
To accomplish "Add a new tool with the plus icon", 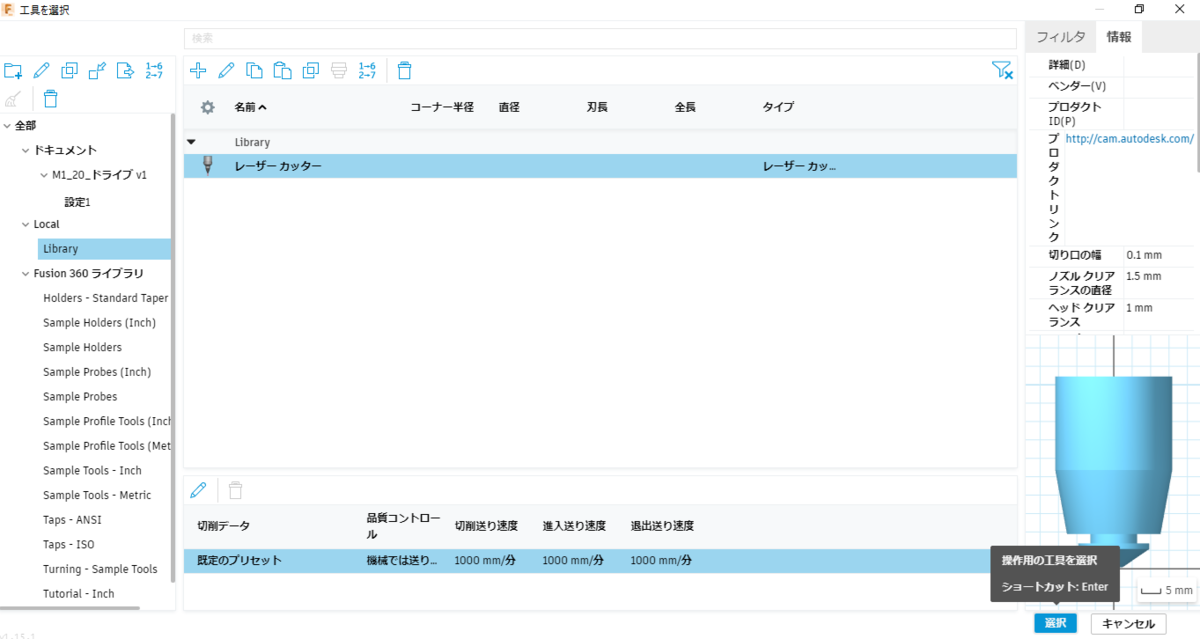I will [x=198, y=70].
